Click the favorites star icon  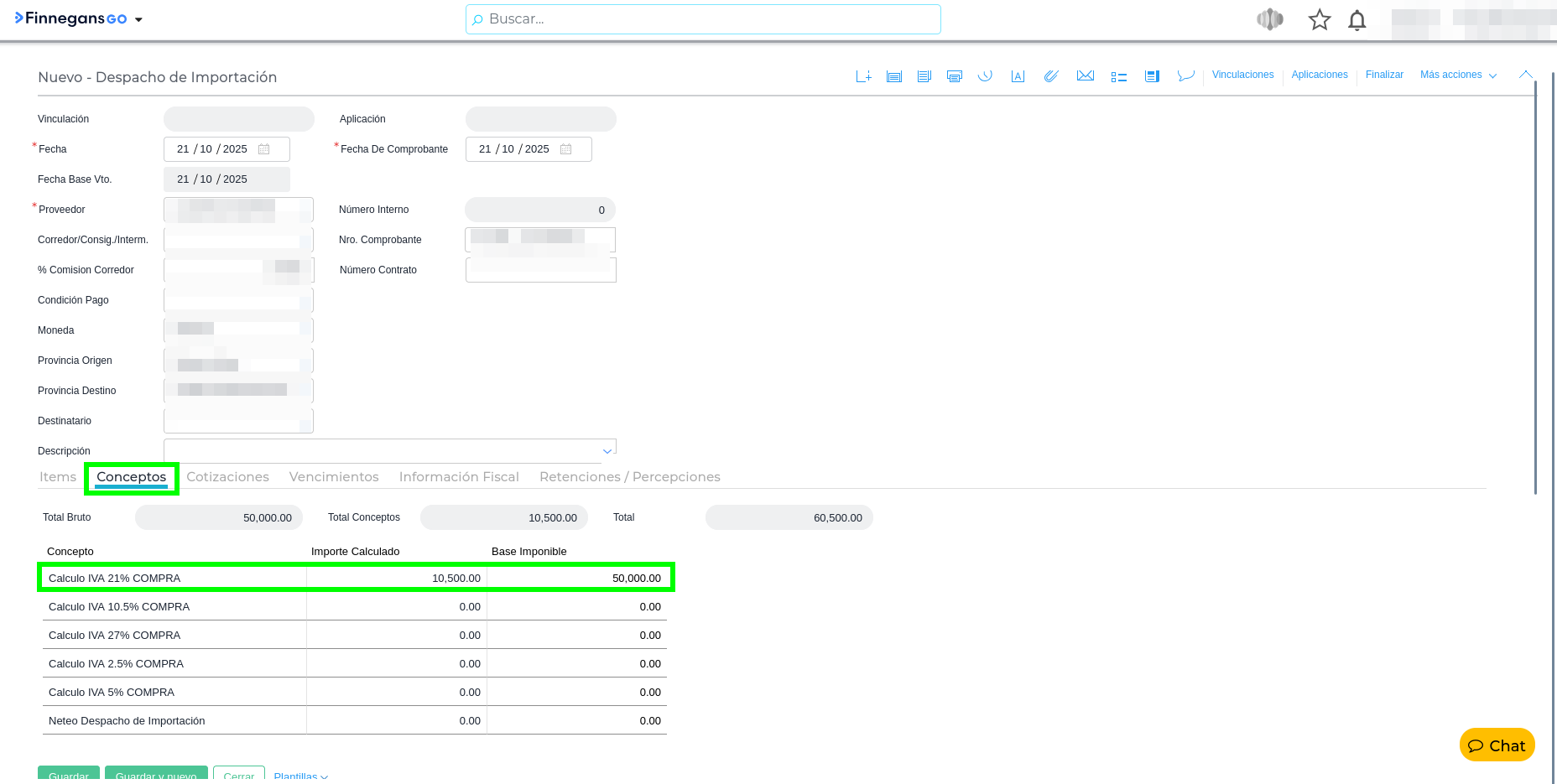coord(1320,20)
